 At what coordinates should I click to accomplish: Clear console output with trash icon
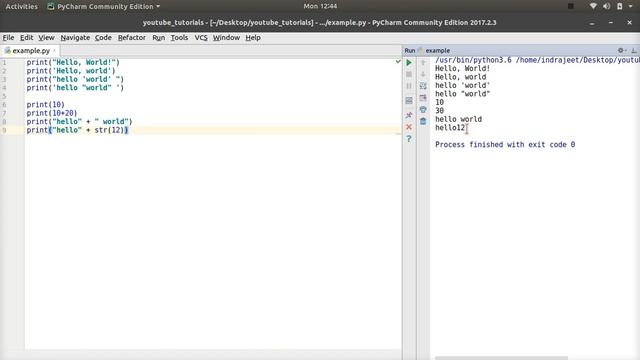click(x=423, y=121)
